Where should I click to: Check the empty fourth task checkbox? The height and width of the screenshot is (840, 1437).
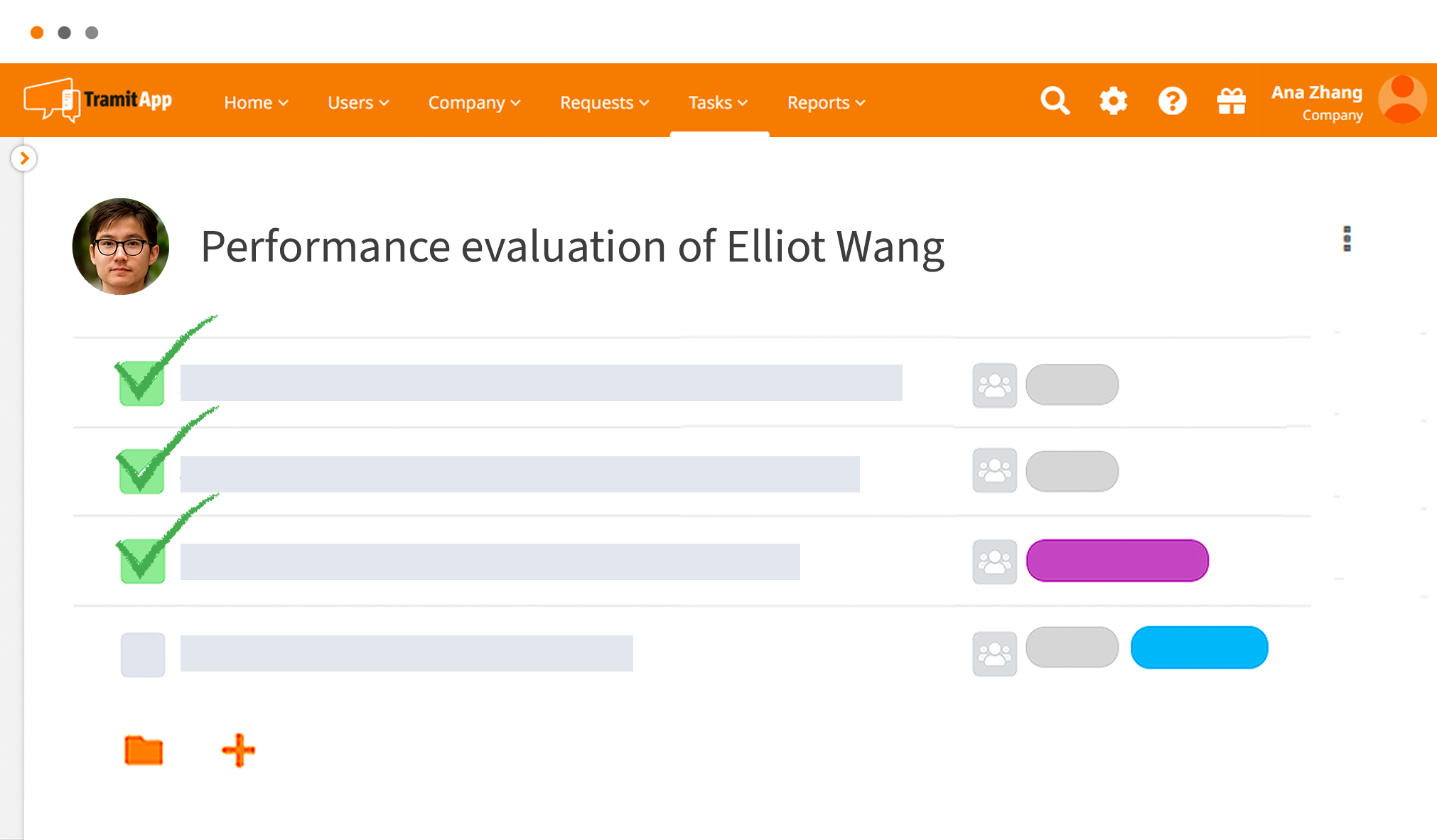coord(143,655)
